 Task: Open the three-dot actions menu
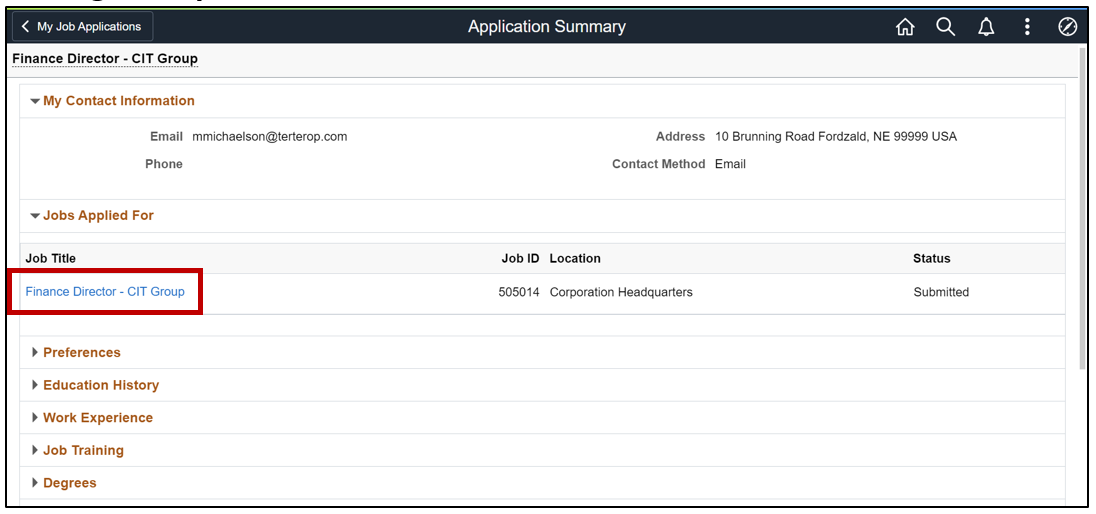point(1027,27)
